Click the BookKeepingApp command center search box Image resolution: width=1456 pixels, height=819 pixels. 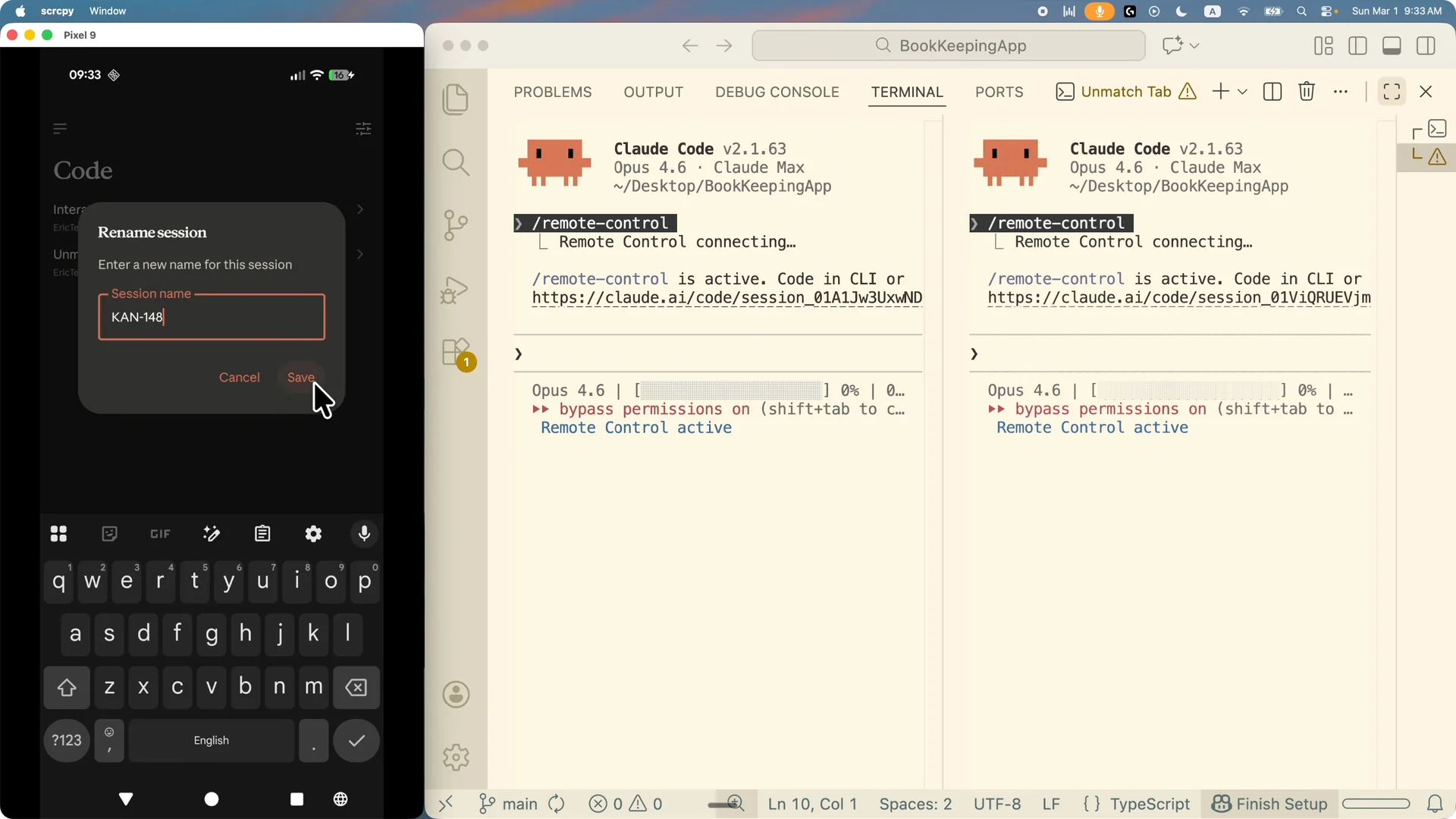(x=949, y=45)
